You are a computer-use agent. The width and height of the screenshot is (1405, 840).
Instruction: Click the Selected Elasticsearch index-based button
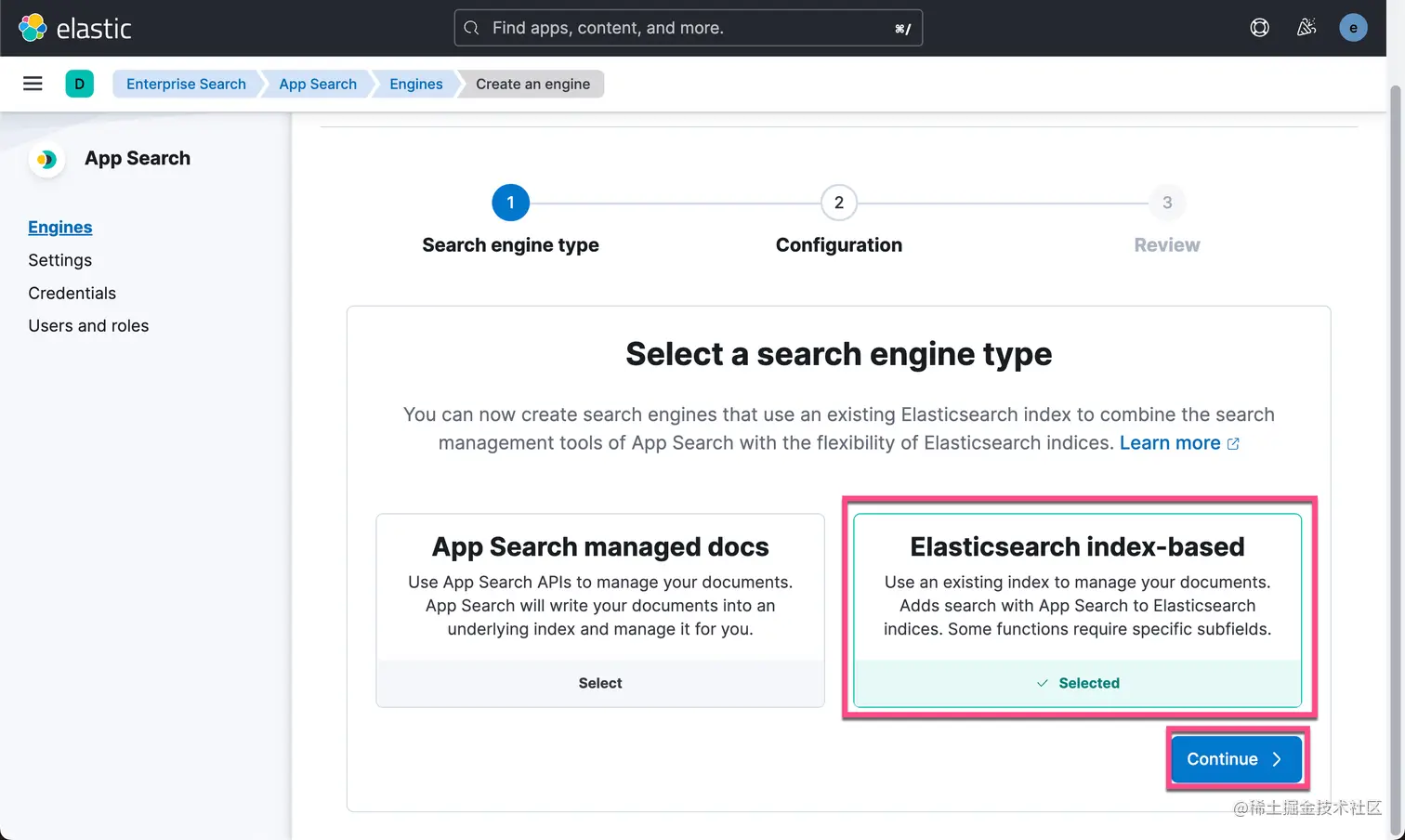pyautogui.click(x=1078, y=683)
